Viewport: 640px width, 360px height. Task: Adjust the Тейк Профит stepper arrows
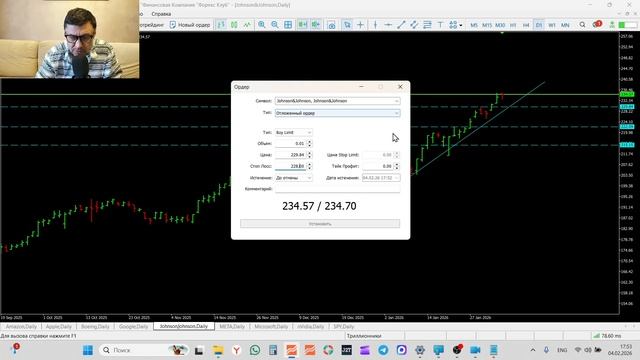tap(397, 166)
